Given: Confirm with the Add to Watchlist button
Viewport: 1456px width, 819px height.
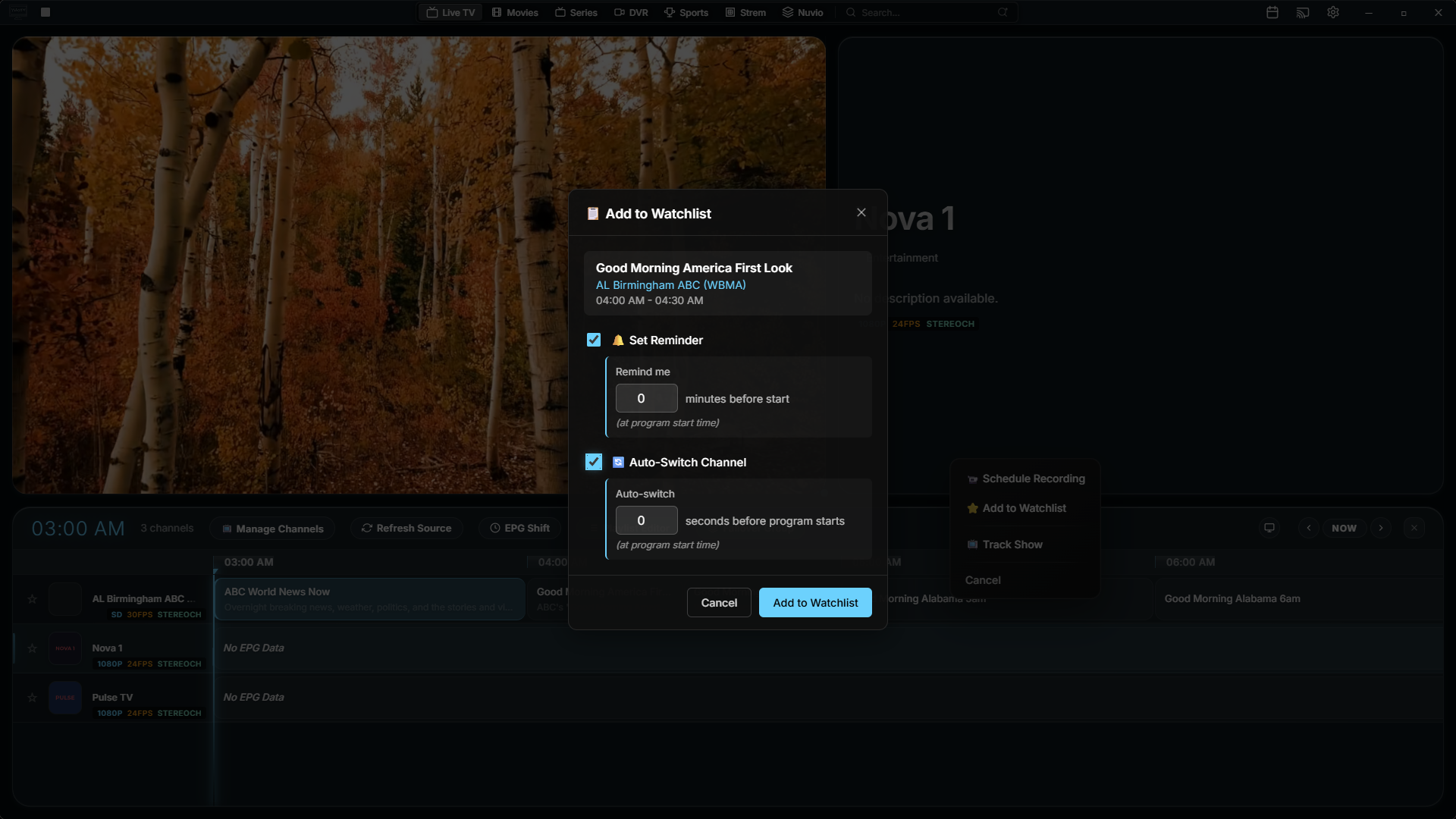Looking at the screenshot, I should [x=815, y=603].
